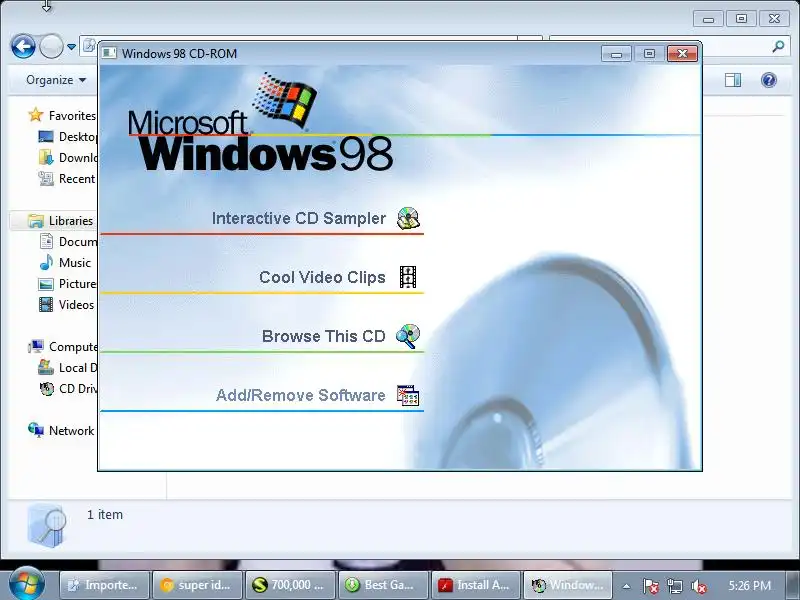Click the "1 item" text in the details pane
Image resolution: width=800 pixels, height=600 pixels.
tap(105, 514)
